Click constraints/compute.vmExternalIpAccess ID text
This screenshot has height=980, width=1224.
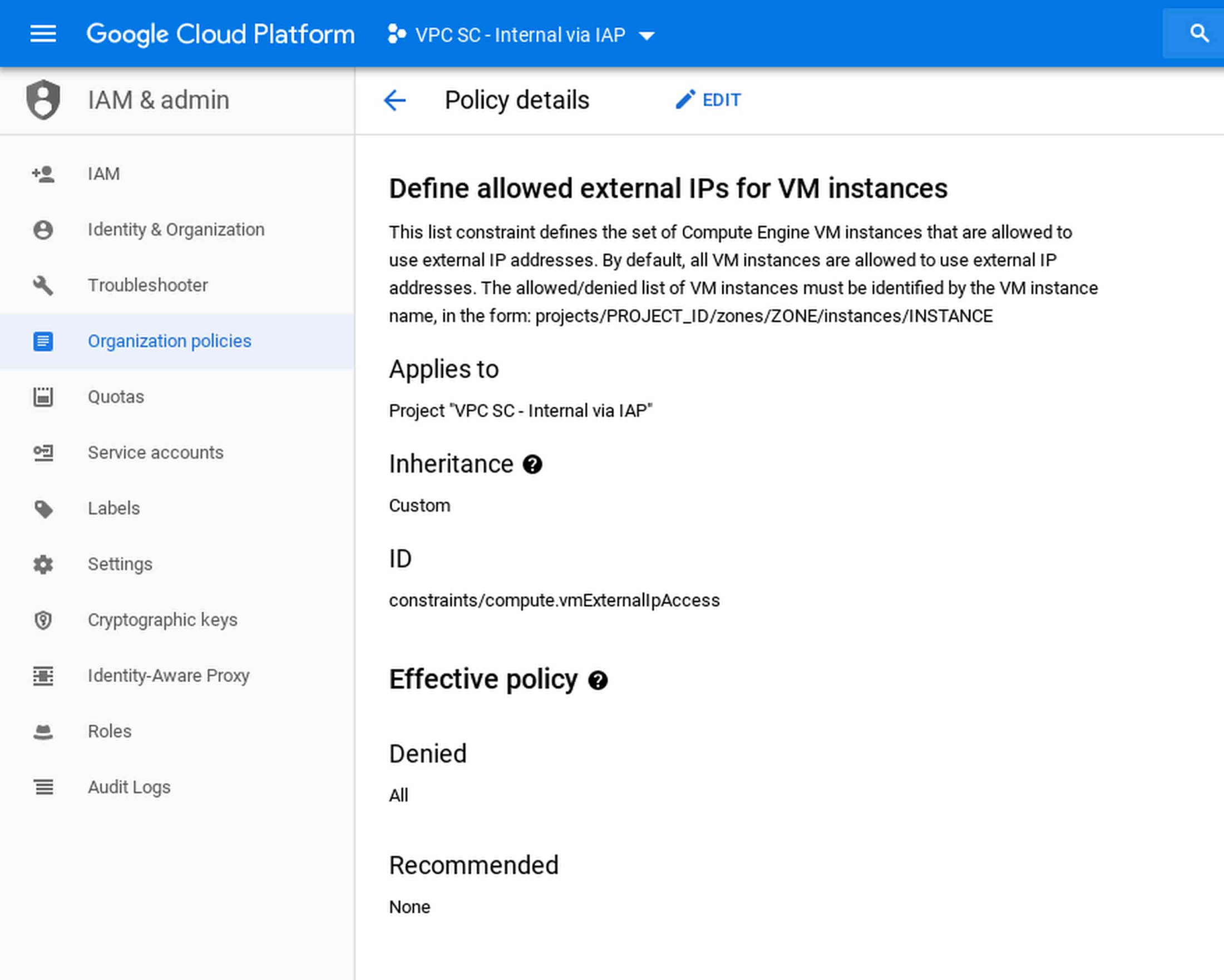tap(554, 600)
